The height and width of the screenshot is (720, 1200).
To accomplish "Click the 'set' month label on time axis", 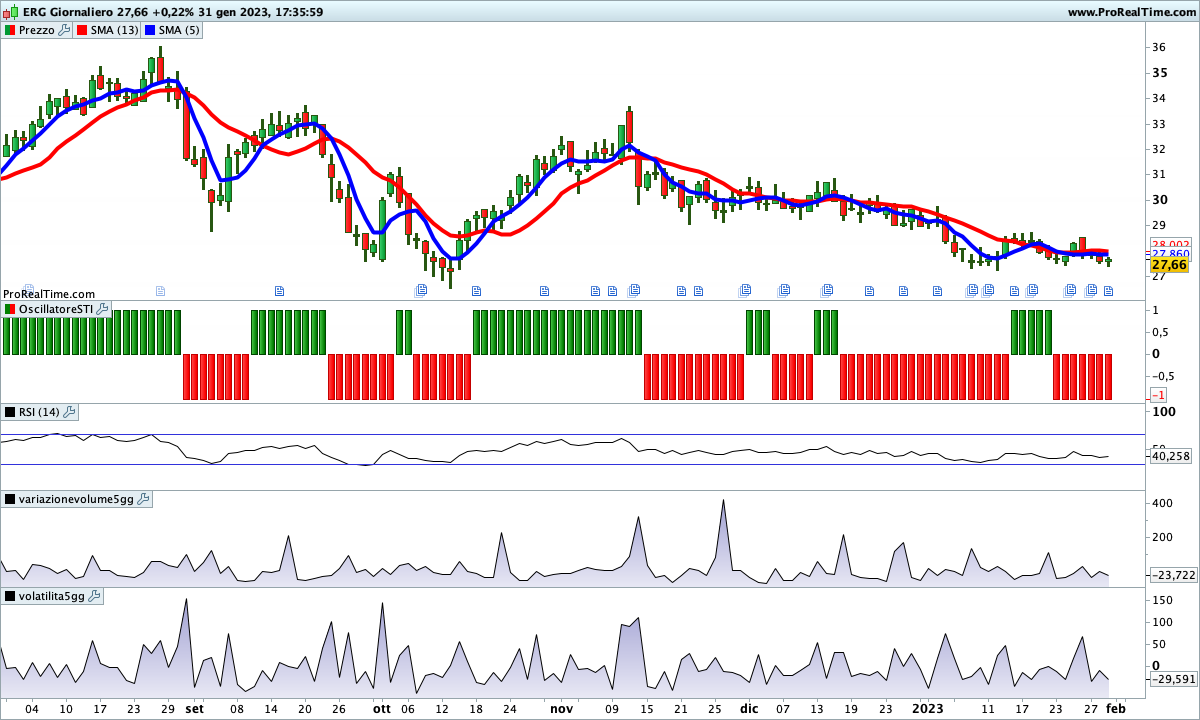I will coord(194,708).
